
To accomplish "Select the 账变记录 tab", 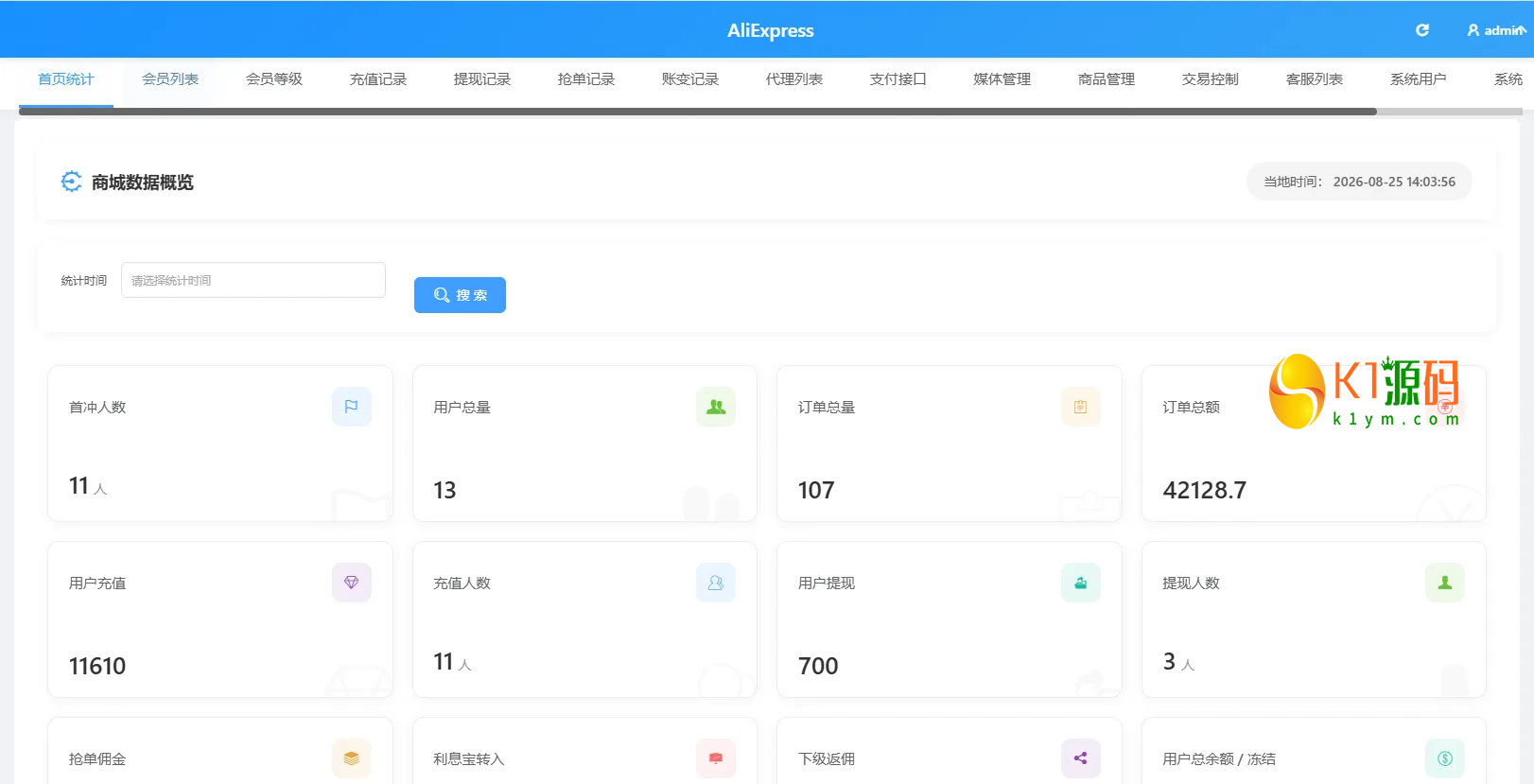I will tap(690, 79).
